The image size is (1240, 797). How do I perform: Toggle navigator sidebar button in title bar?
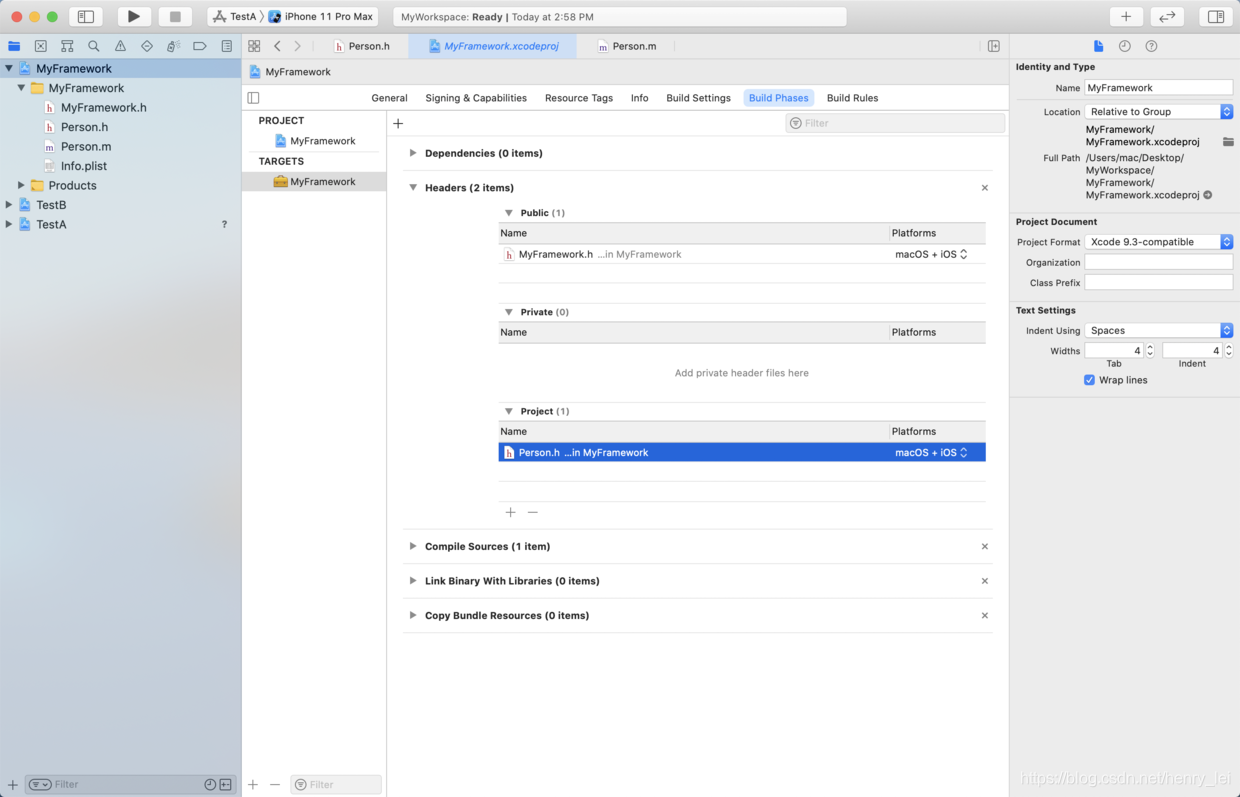86,17
